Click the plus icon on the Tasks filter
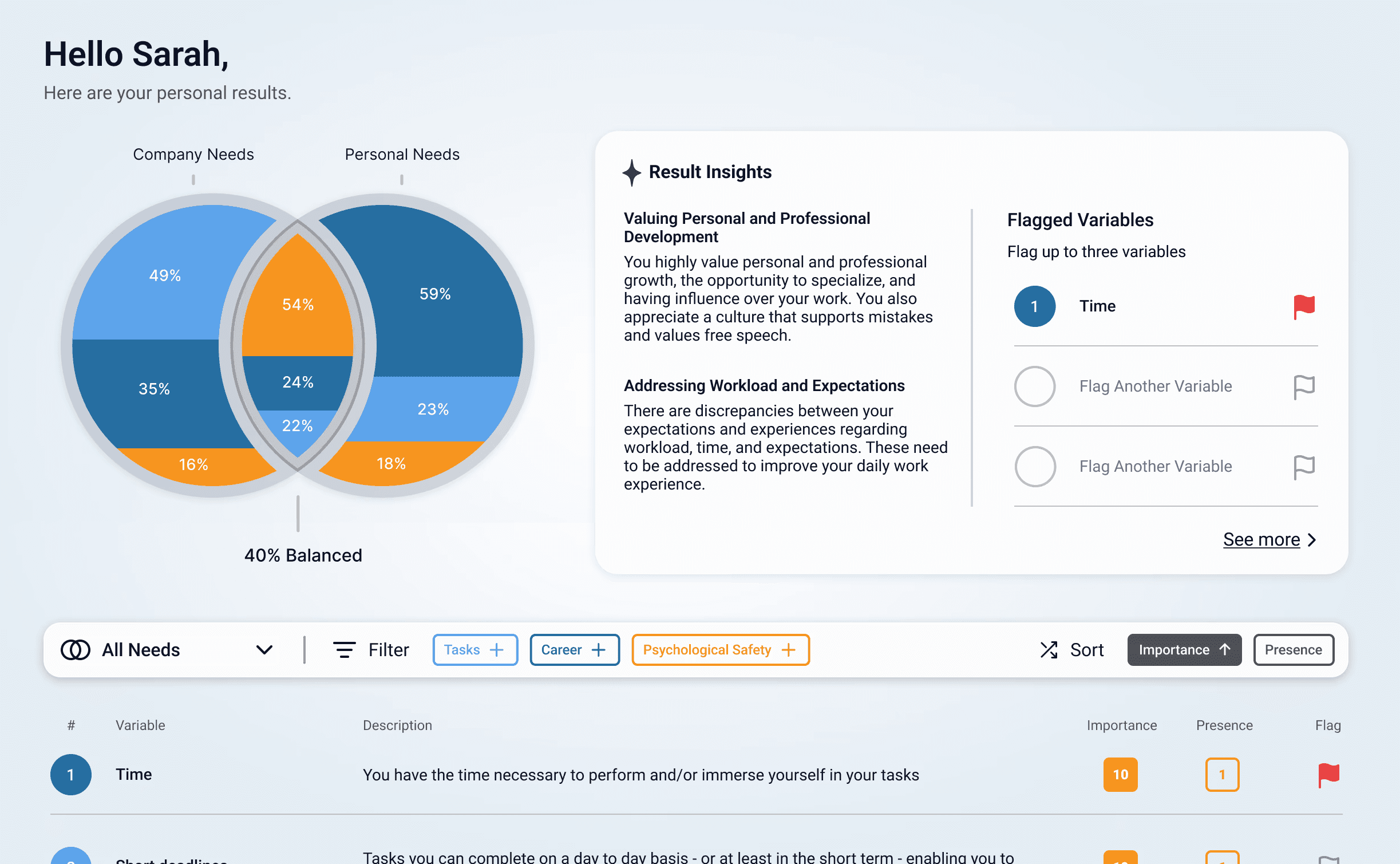Image resolution: width=1400 pixels, height=864 pixels. click(497, 650)
